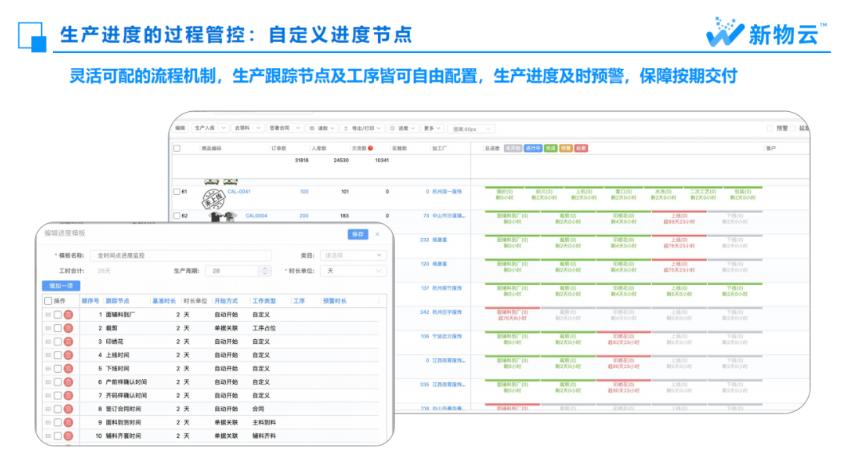Delete row 1 面辅料到厂 with red icon
This screenshot has width=847, height=461.
[68, 315]
